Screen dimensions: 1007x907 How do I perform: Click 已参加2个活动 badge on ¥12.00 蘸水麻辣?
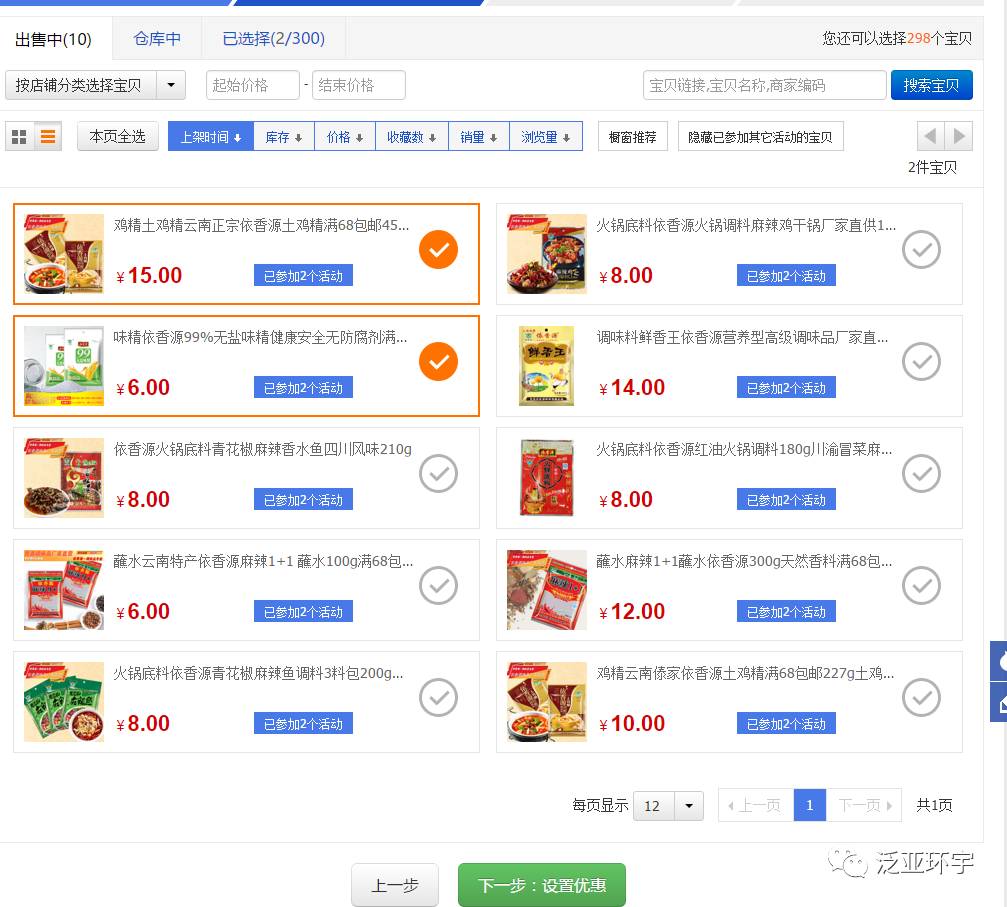(x=786, y=612)
